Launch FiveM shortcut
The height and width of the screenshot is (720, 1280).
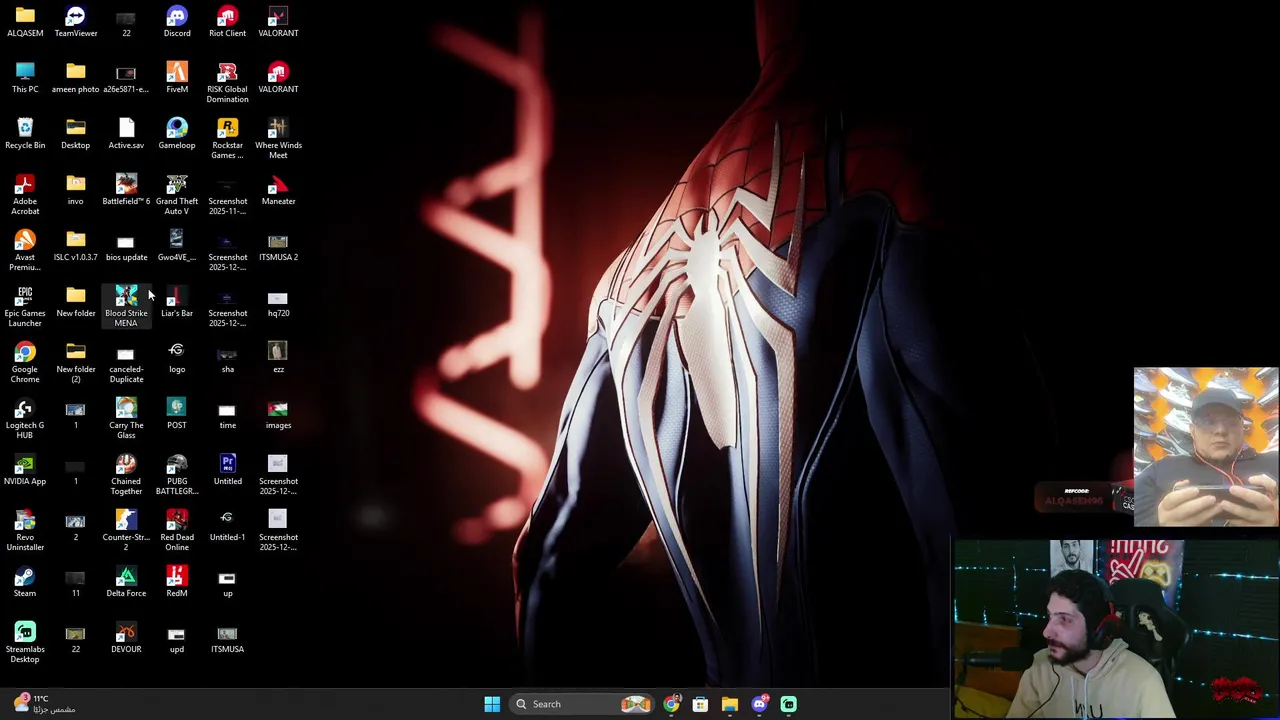[x=177, y=77]
